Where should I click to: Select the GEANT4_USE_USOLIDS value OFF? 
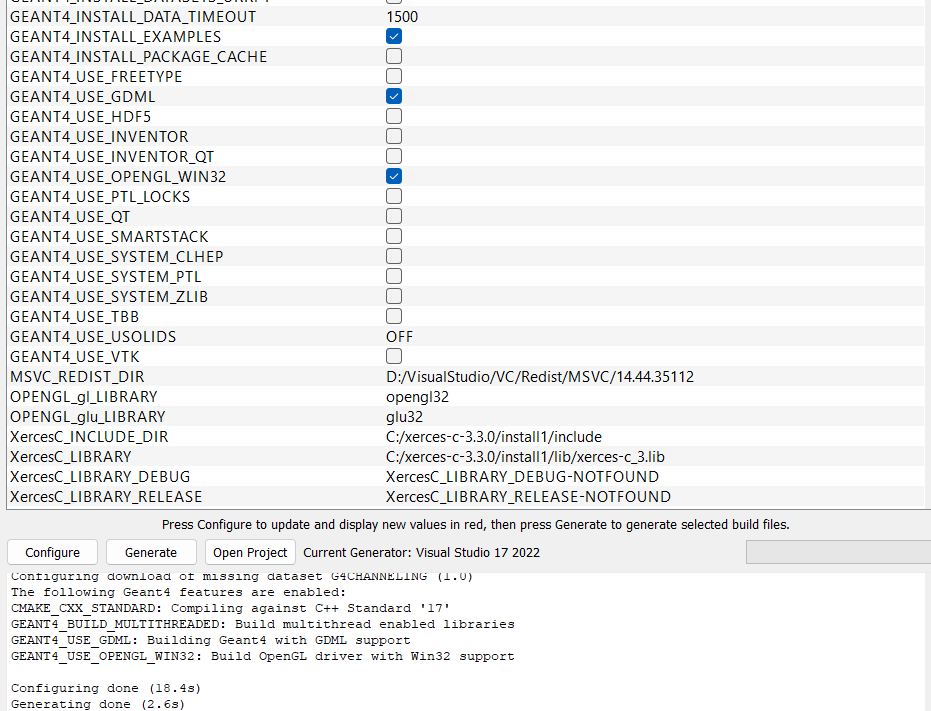tap(400, 337)
